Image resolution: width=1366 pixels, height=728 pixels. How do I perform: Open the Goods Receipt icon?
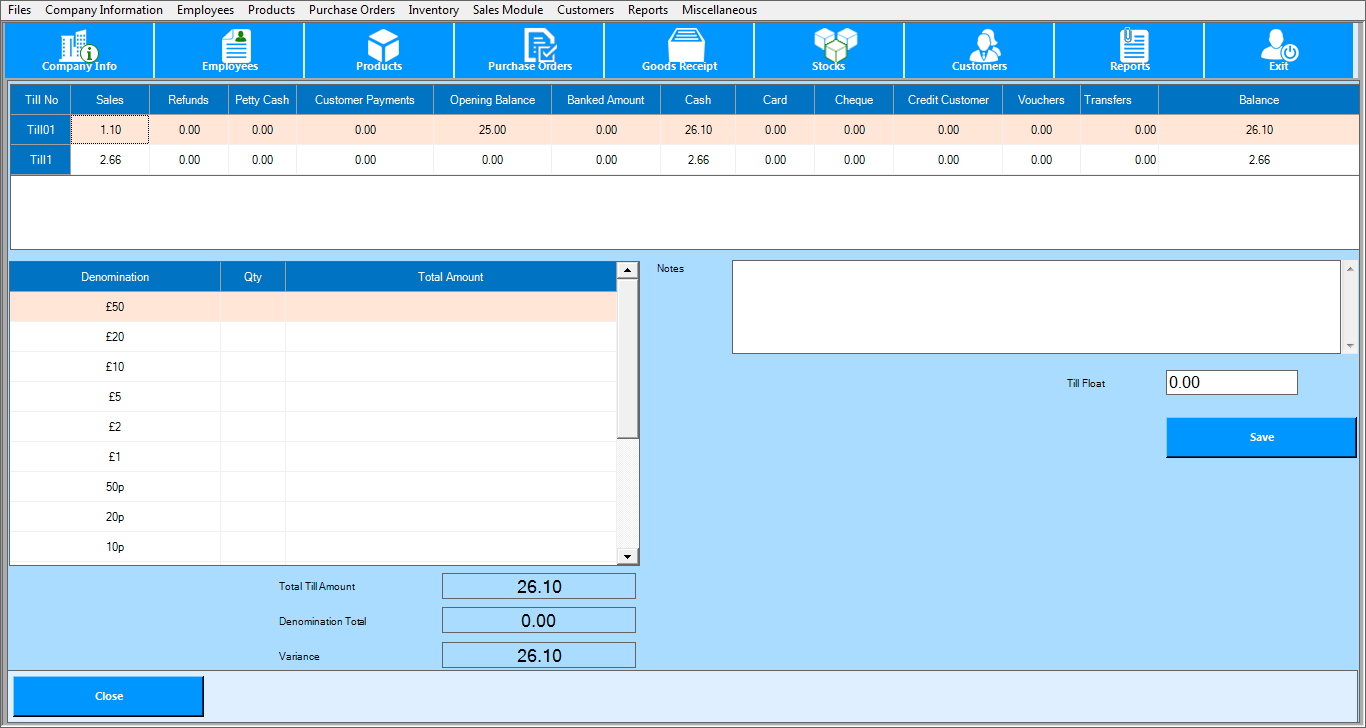point(680,49)
